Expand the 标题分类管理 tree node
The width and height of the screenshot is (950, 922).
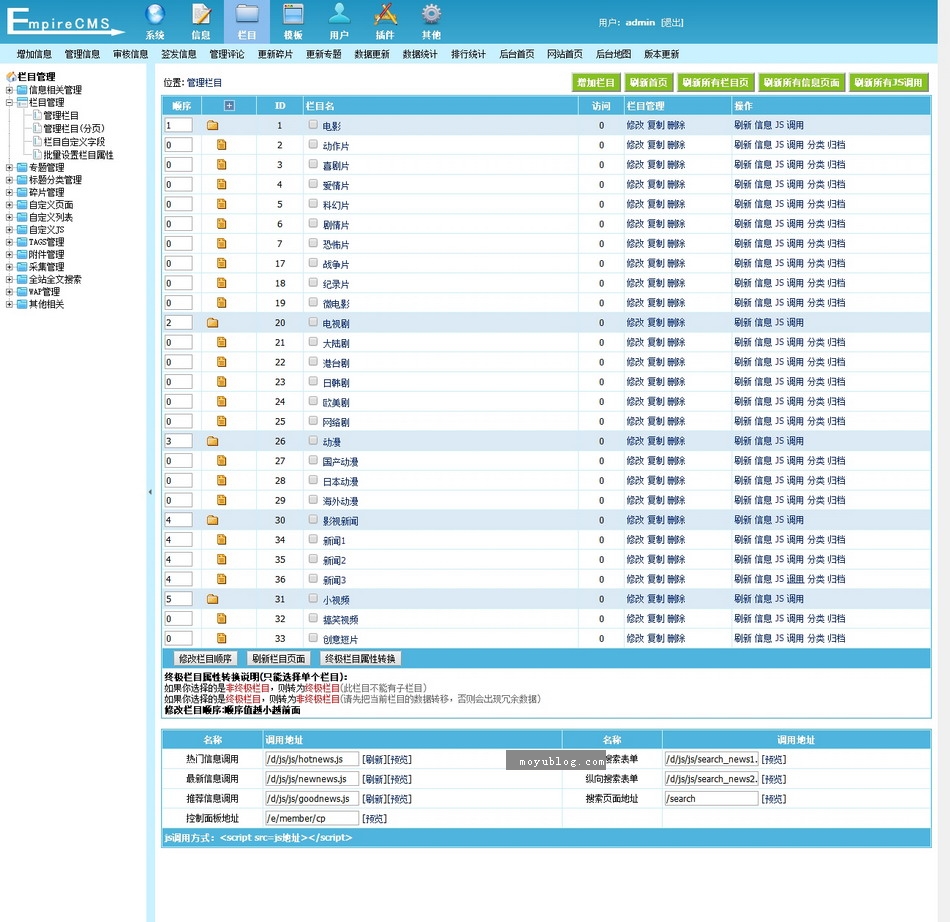(9, 180)
